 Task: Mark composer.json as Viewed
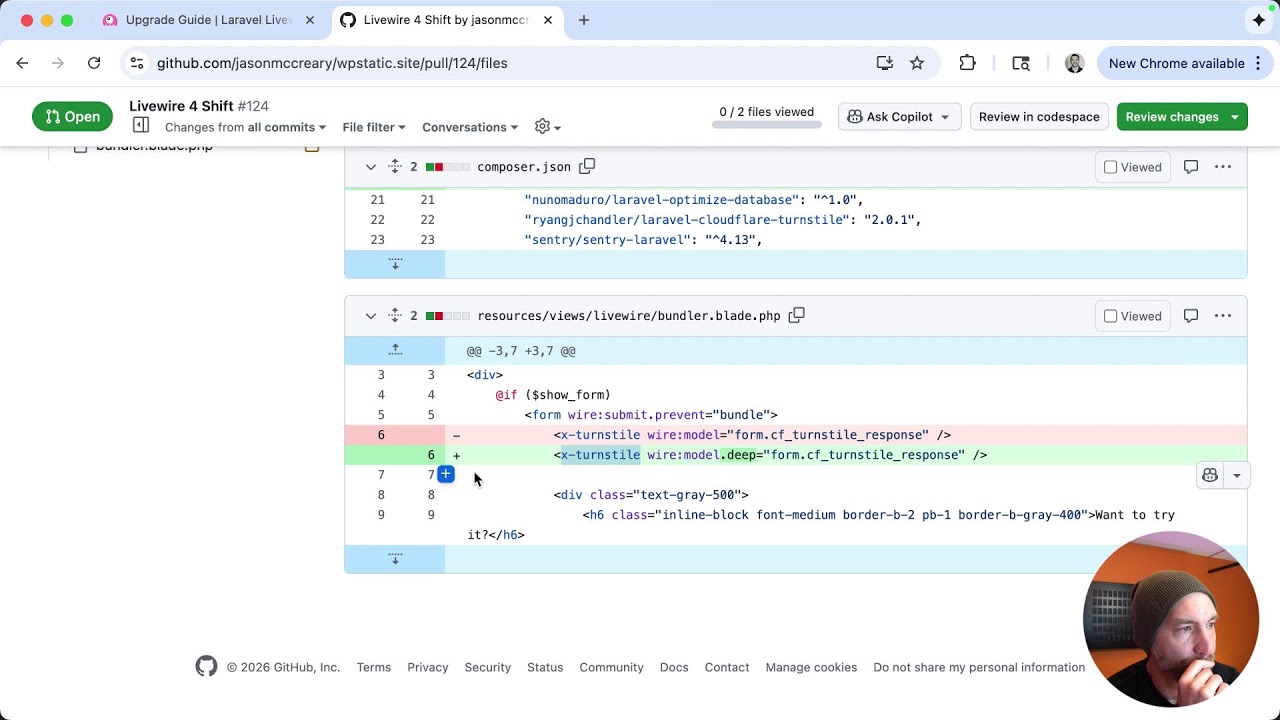pos(1133,167)
